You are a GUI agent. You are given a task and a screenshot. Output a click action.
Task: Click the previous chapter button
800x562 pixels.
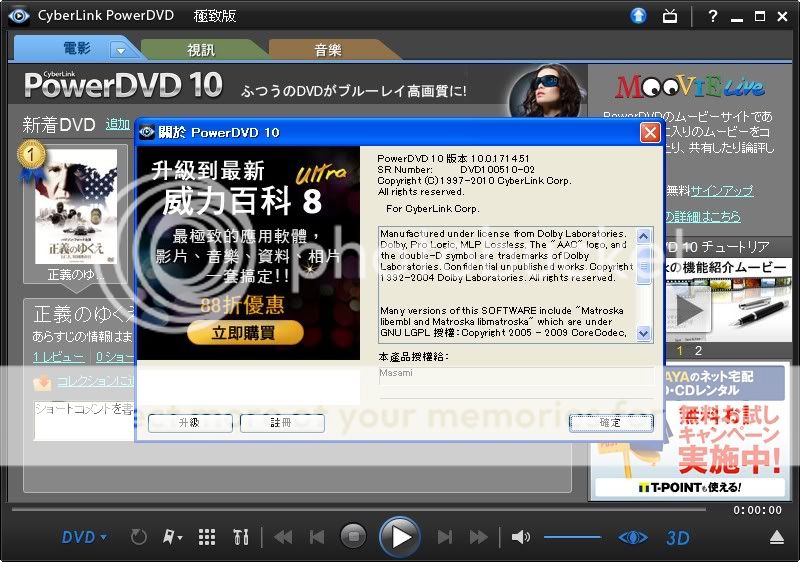click(x=317, y=537)
